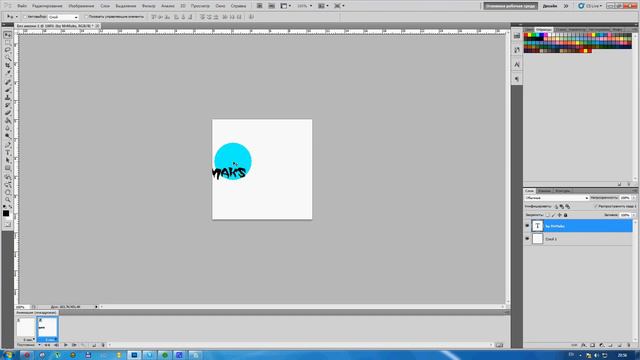Click Tween animation frames icon
This screenshot has width=640, height=360.
point(84,345)
